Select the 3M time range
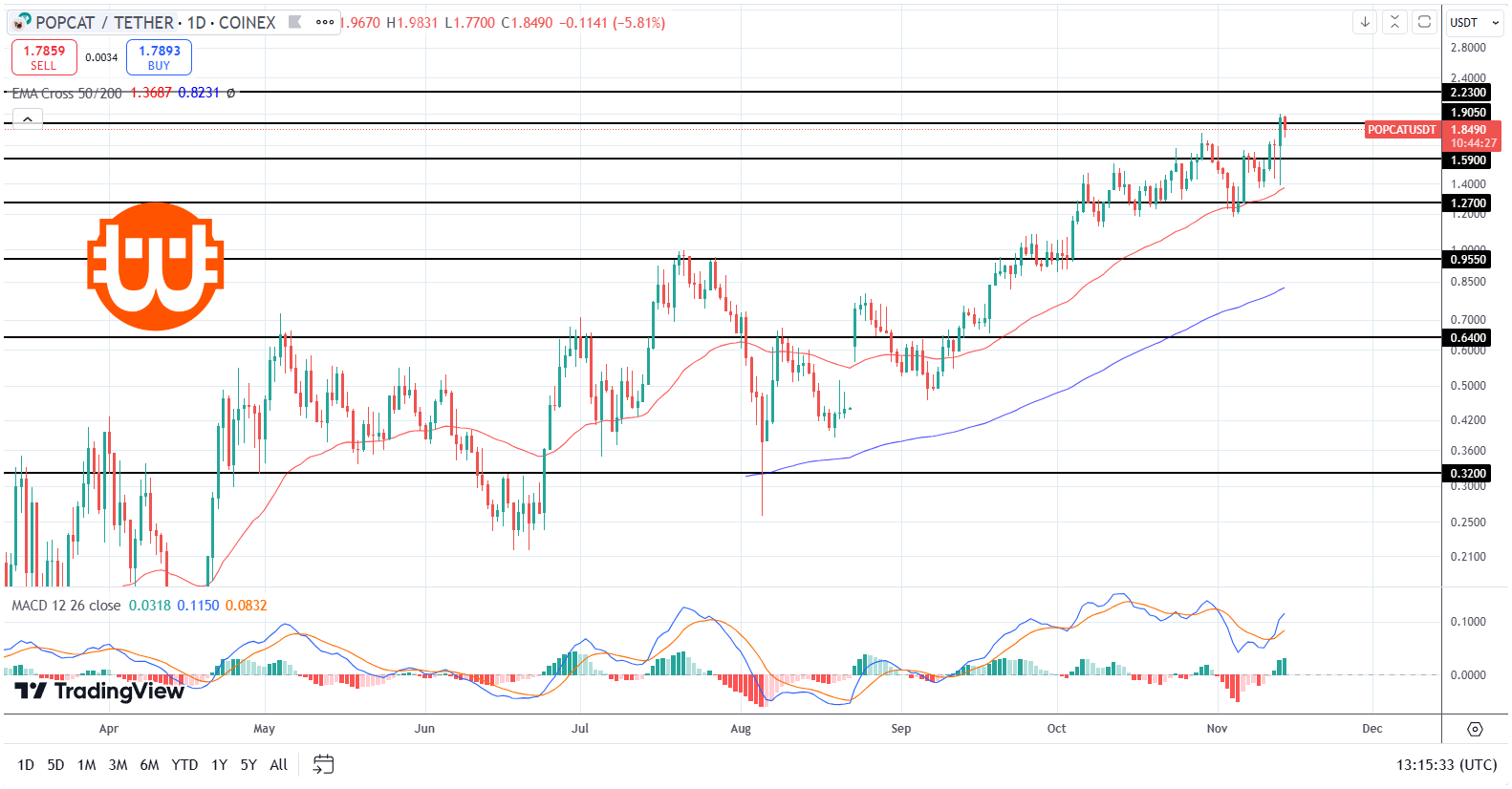1512x789 pixels. click(118, 764)
